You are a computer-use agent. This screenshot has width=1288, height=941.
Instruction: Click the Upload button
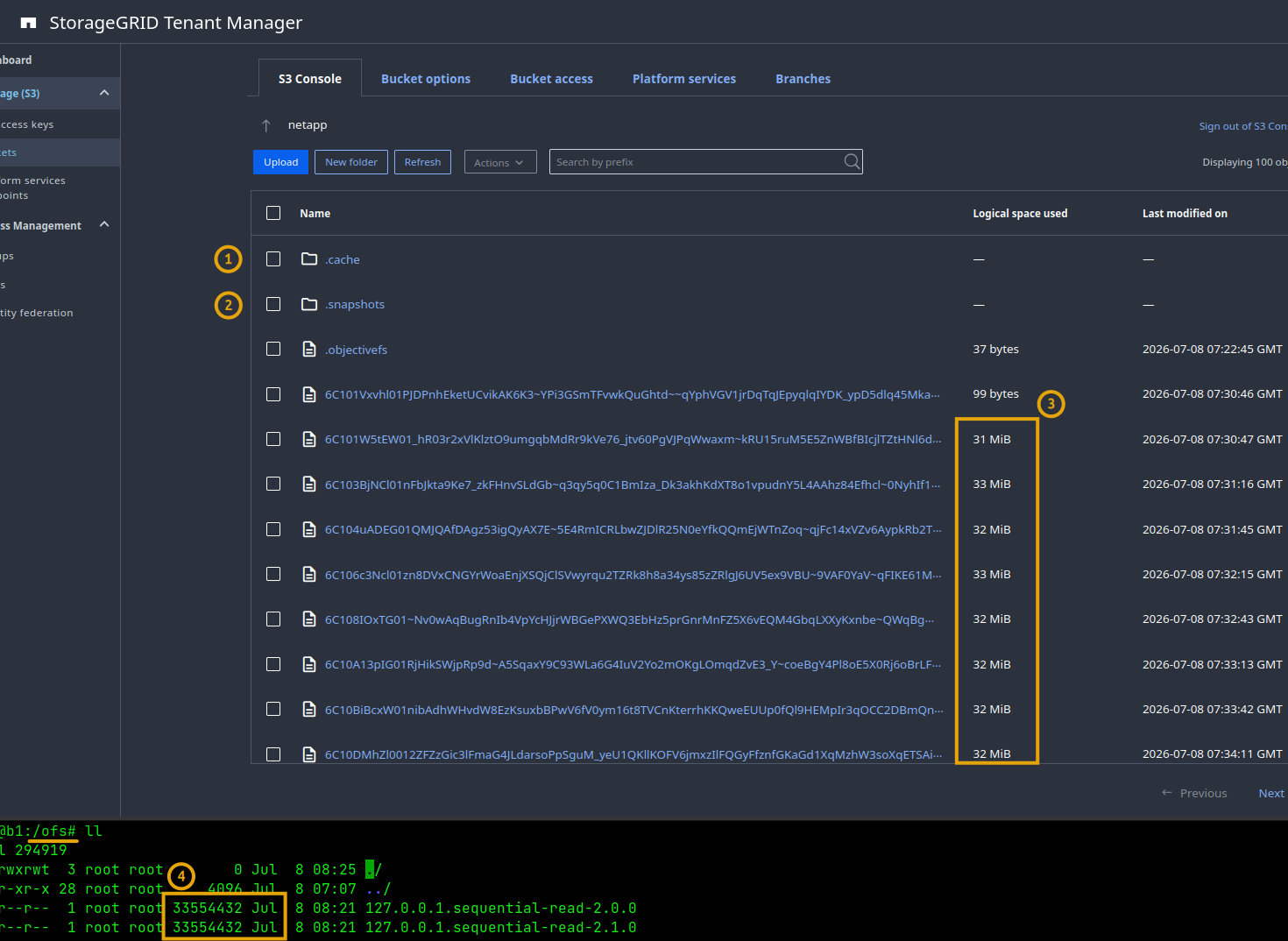click(x=281, y=162)
